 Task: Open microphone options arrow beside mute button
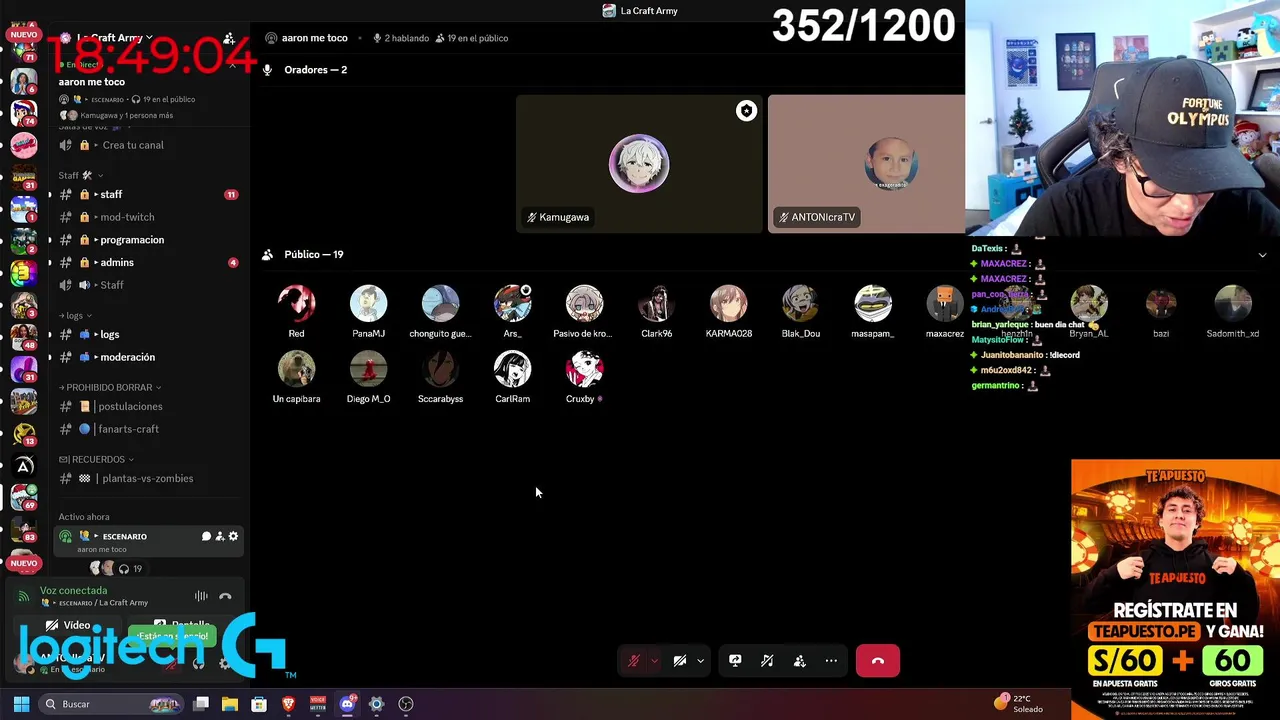coord(654,661)
